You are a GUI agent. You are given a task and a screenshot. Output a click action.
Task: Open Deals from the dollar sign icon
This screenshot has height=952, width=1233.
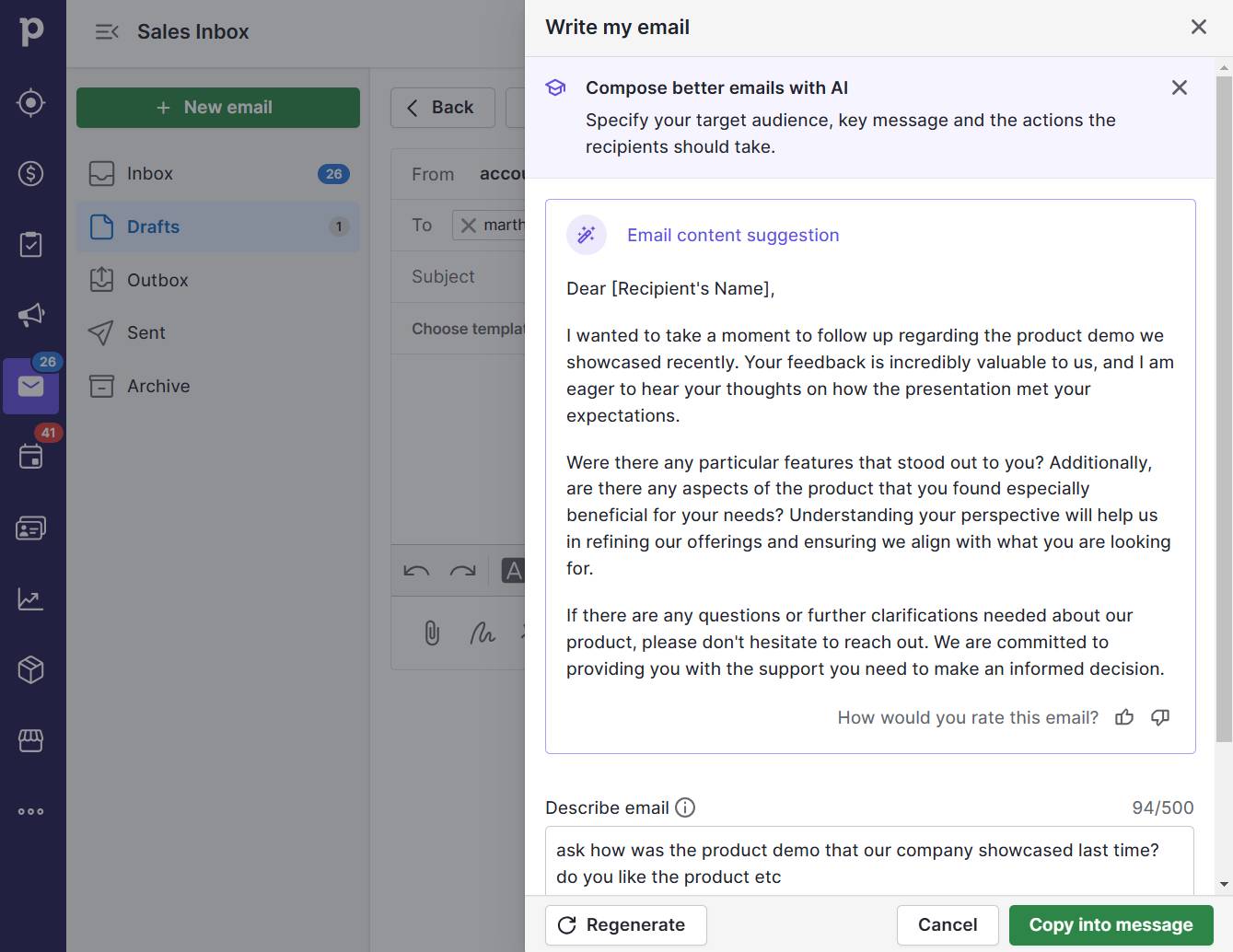[x=31, y=173]
